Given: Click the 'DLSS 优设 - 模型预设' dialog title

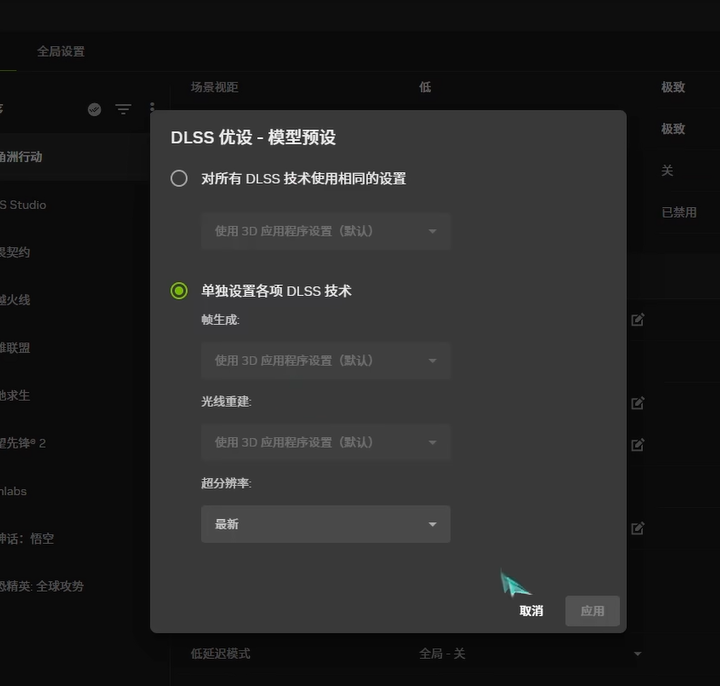Looking at the screenshot, I should pos(253,137).
